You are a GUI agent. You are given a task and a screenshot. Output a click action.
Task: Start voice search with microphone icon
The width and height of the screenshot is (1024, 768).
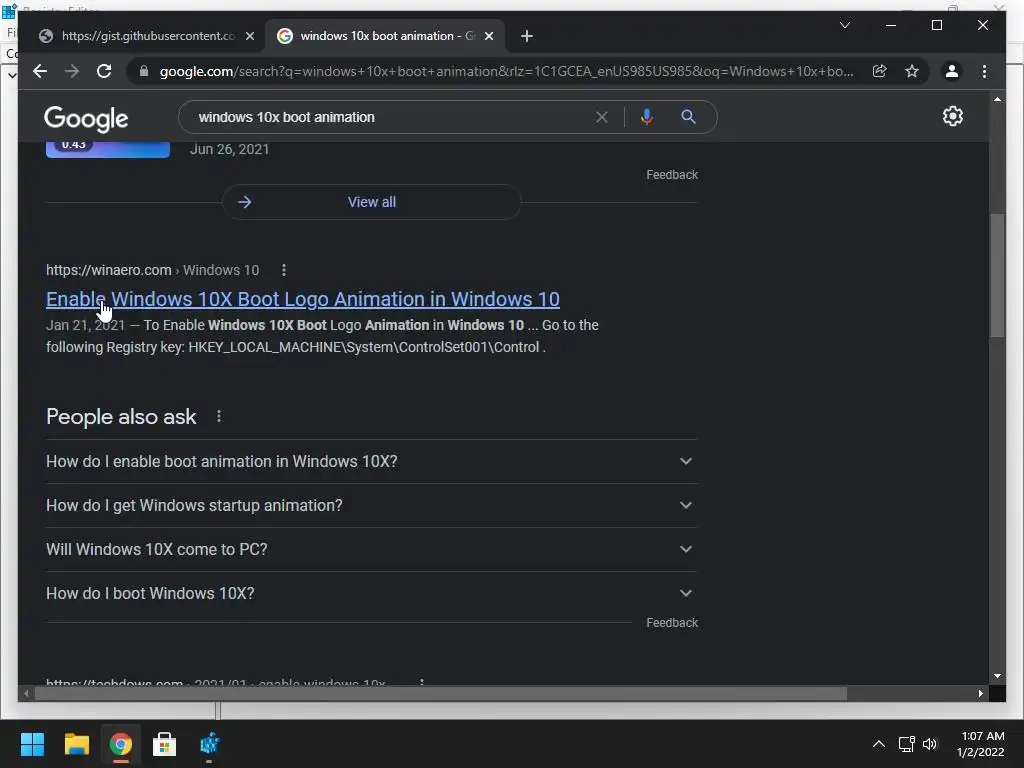647,117
